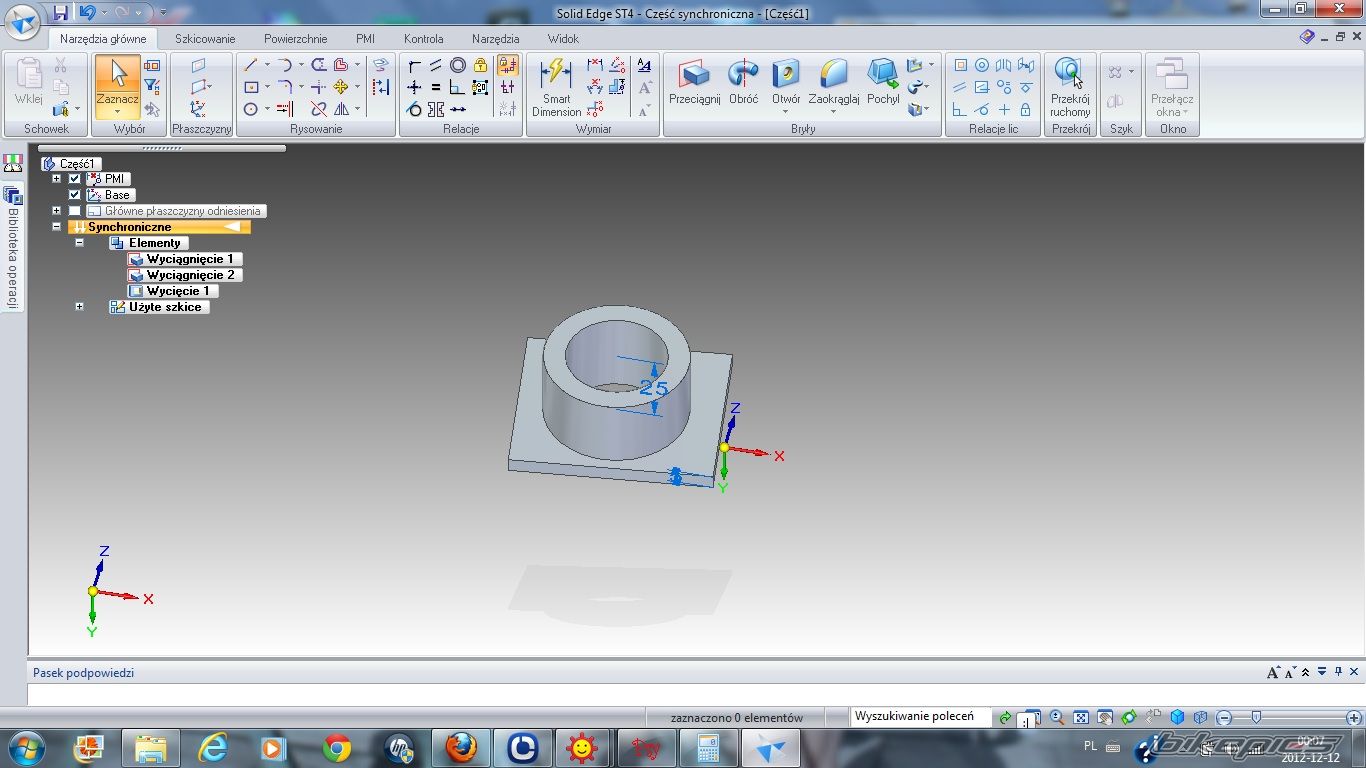Open the Zaznacz dropdown arrow

point(118,111)
